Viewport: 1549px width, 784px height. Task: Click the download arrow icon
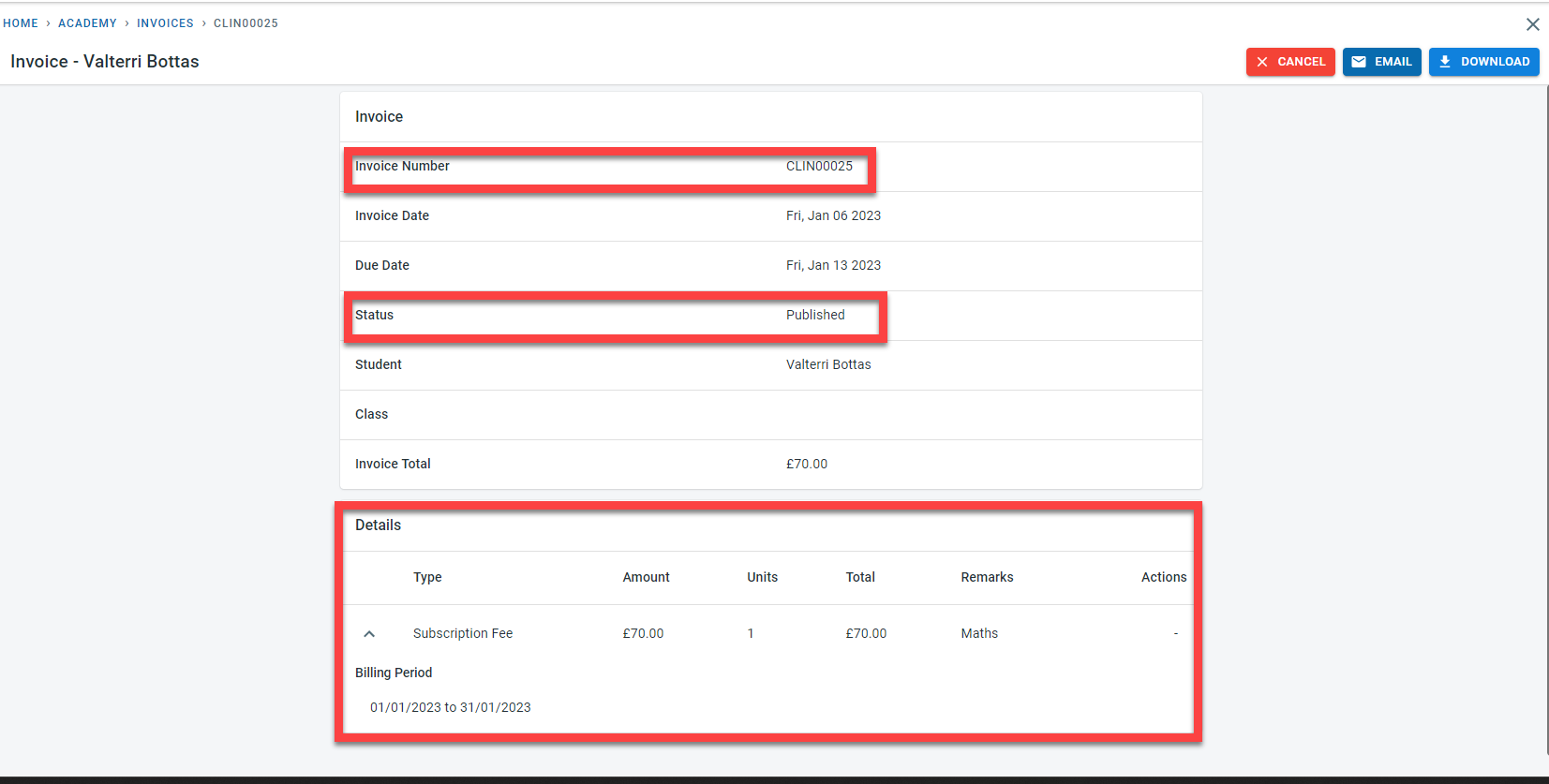click(1444, 62)
